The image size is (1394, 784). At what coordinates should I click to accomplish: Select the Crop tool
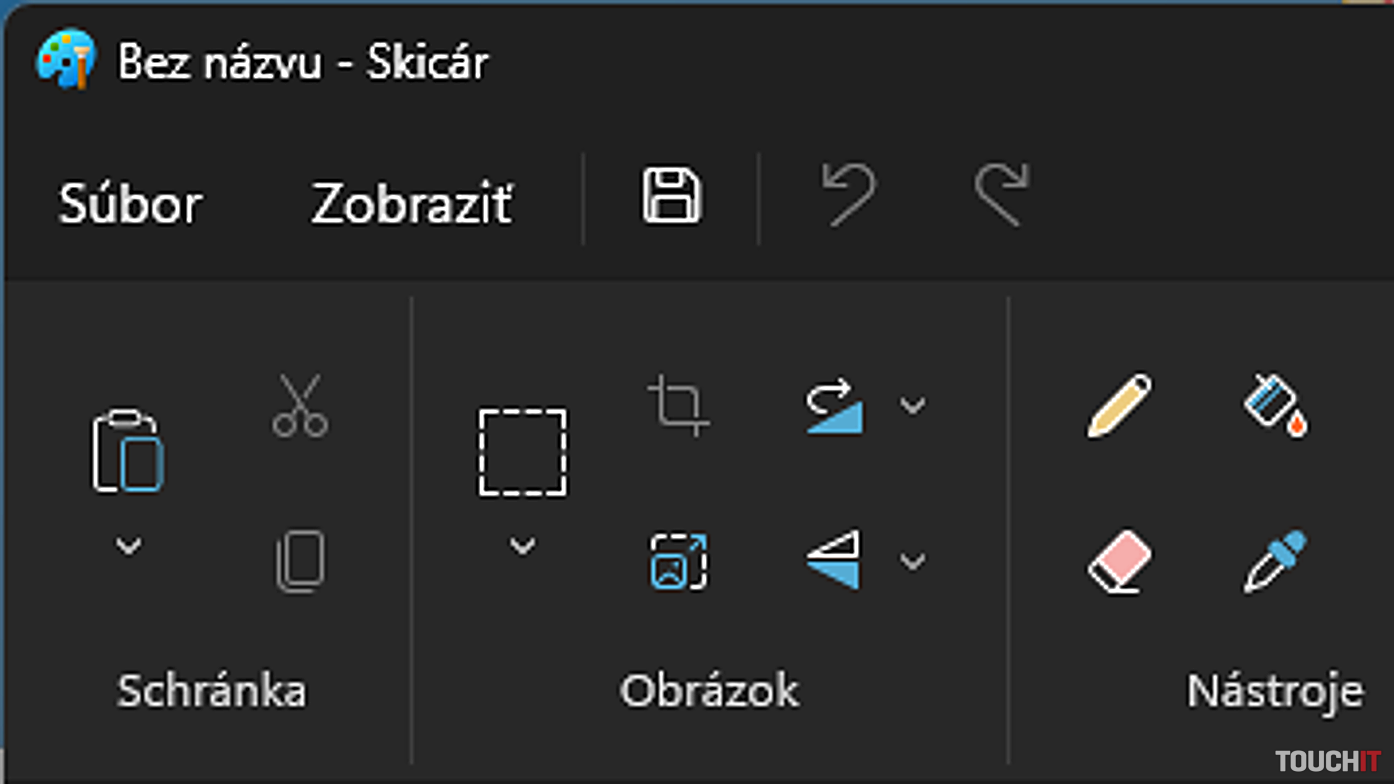coord(679,405)
